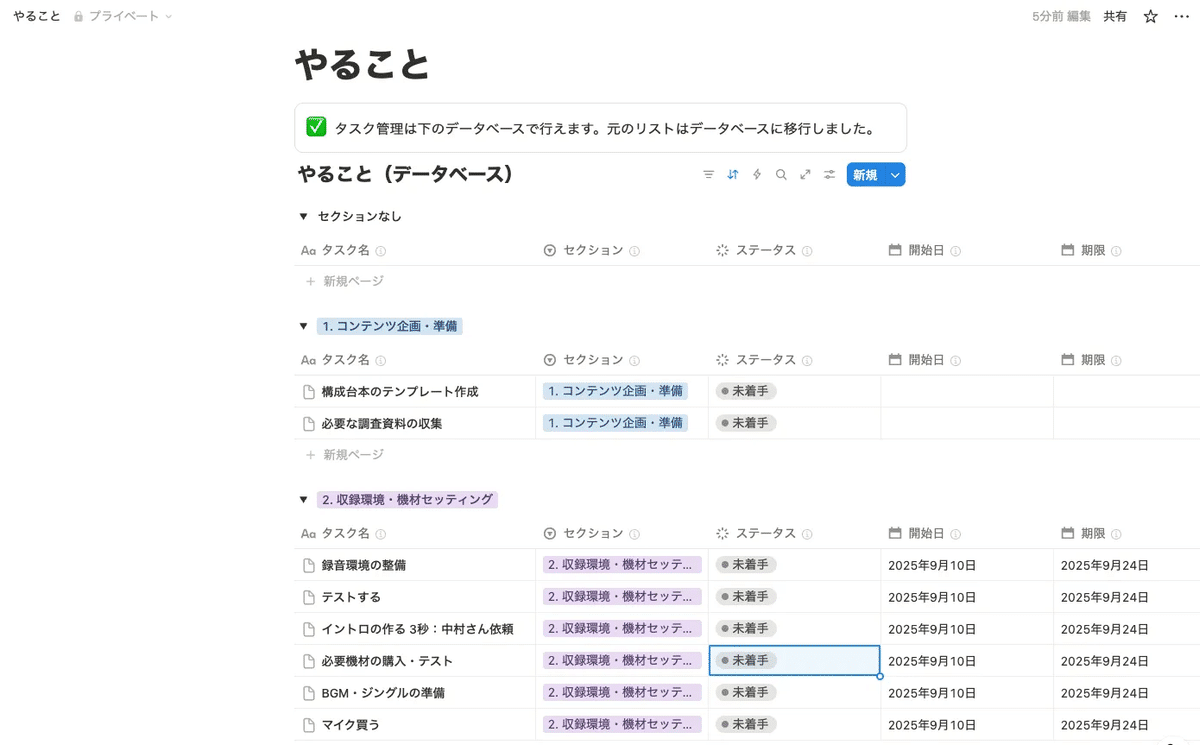
Task: Open view settings sliders icon
Action: tap(829, 175)
